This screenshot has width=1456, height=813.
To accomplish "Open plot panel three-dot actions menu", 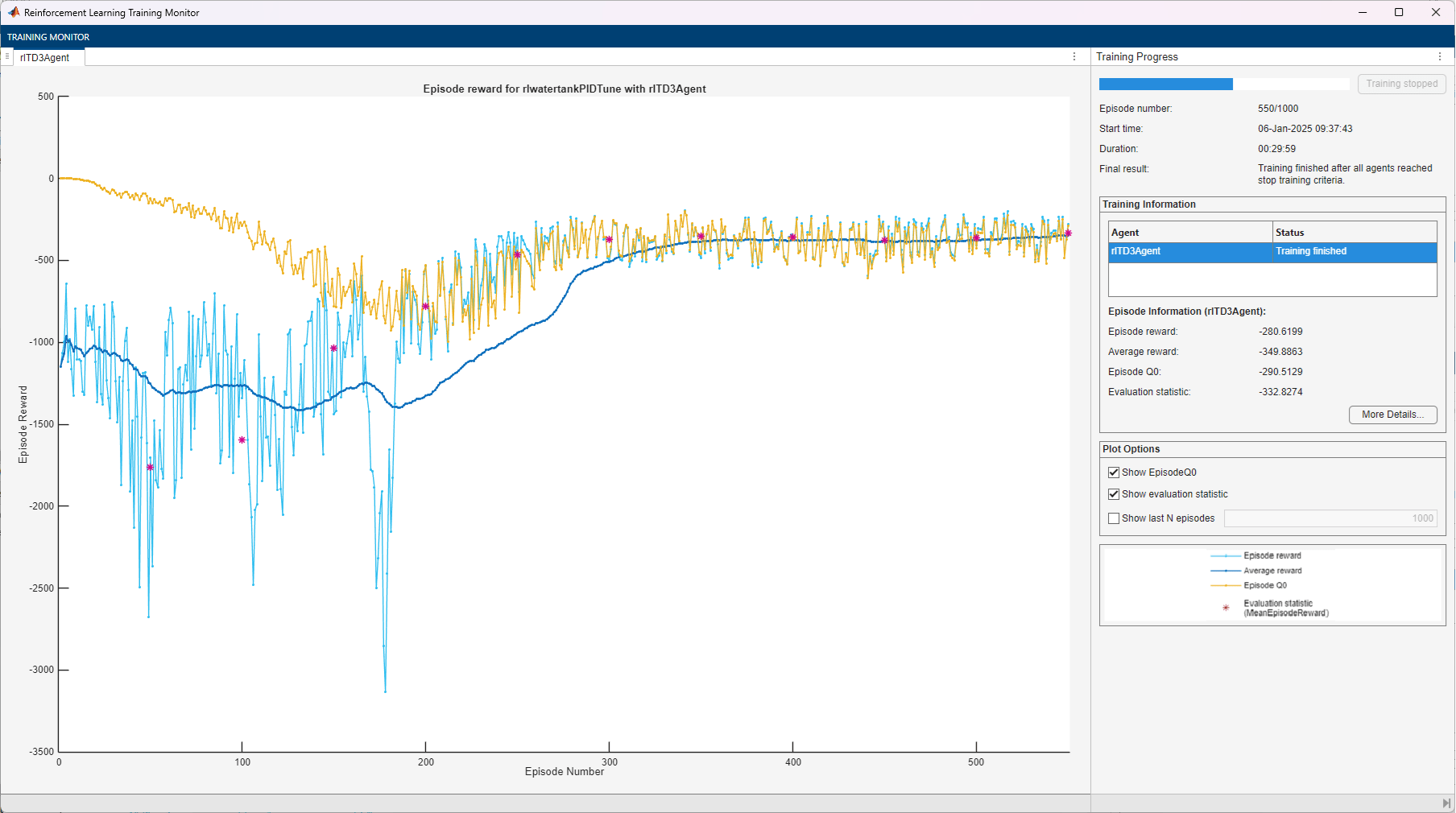I will [1073, 56].
